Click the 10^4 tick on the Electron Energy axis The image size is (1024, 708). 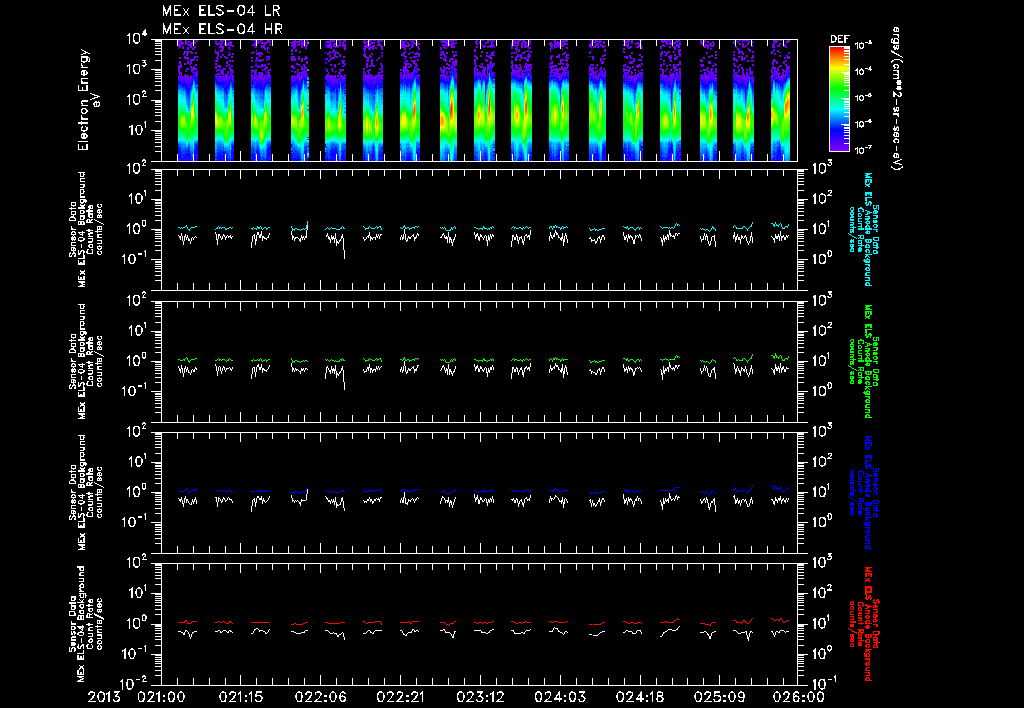coord(136,39)
